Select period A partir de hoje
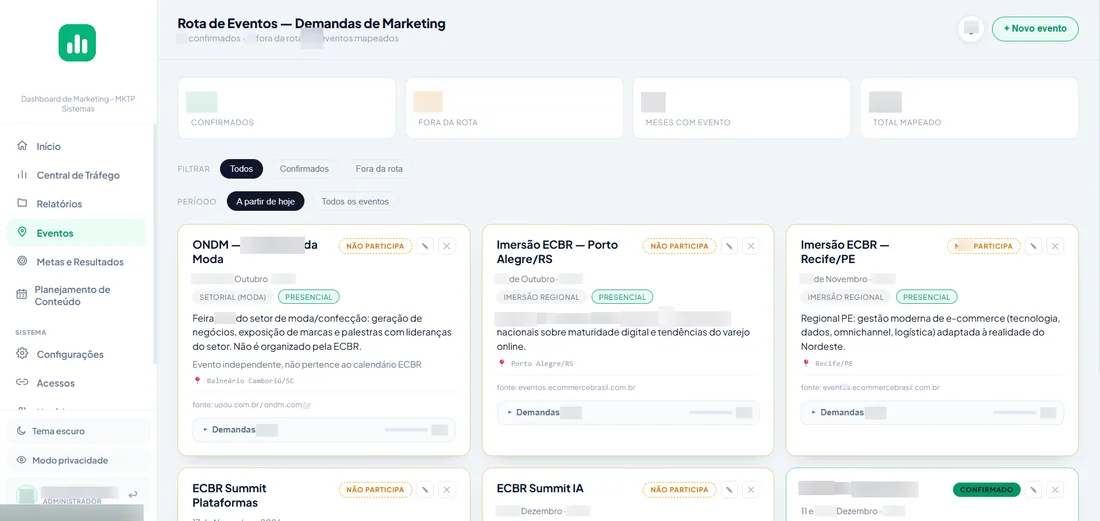1100x521 pixels. (x=265, y=201)
